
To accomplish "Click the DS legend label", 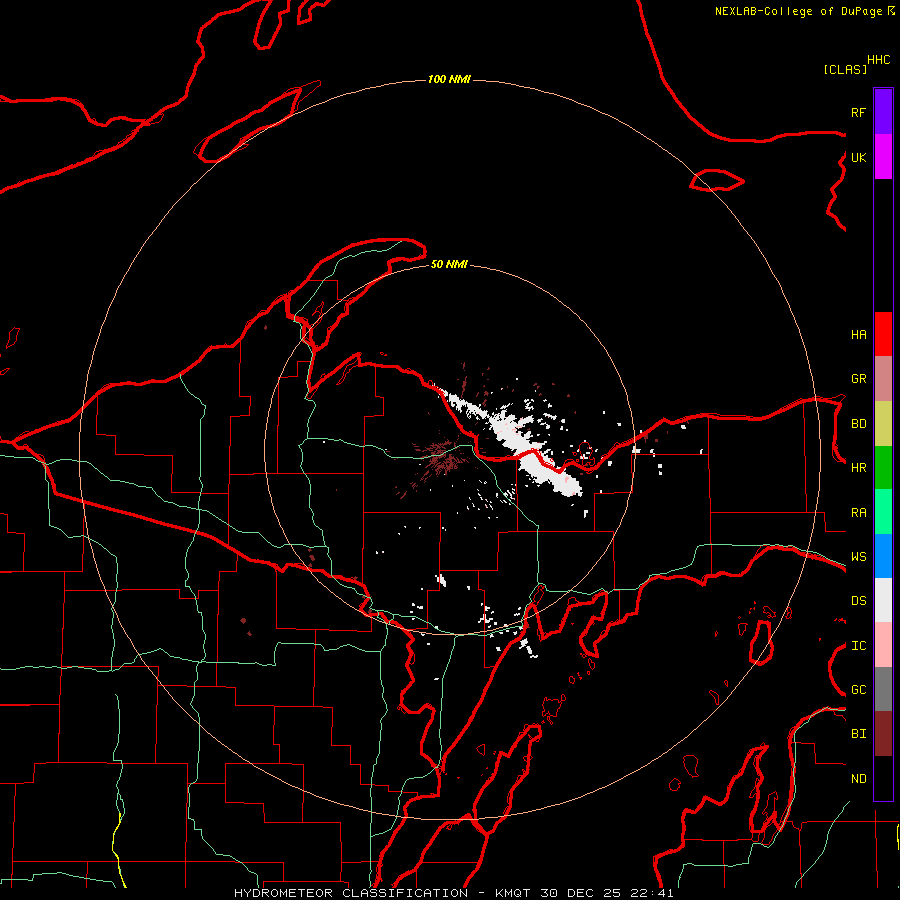I will pyautogui.click(x=858, y=601).
